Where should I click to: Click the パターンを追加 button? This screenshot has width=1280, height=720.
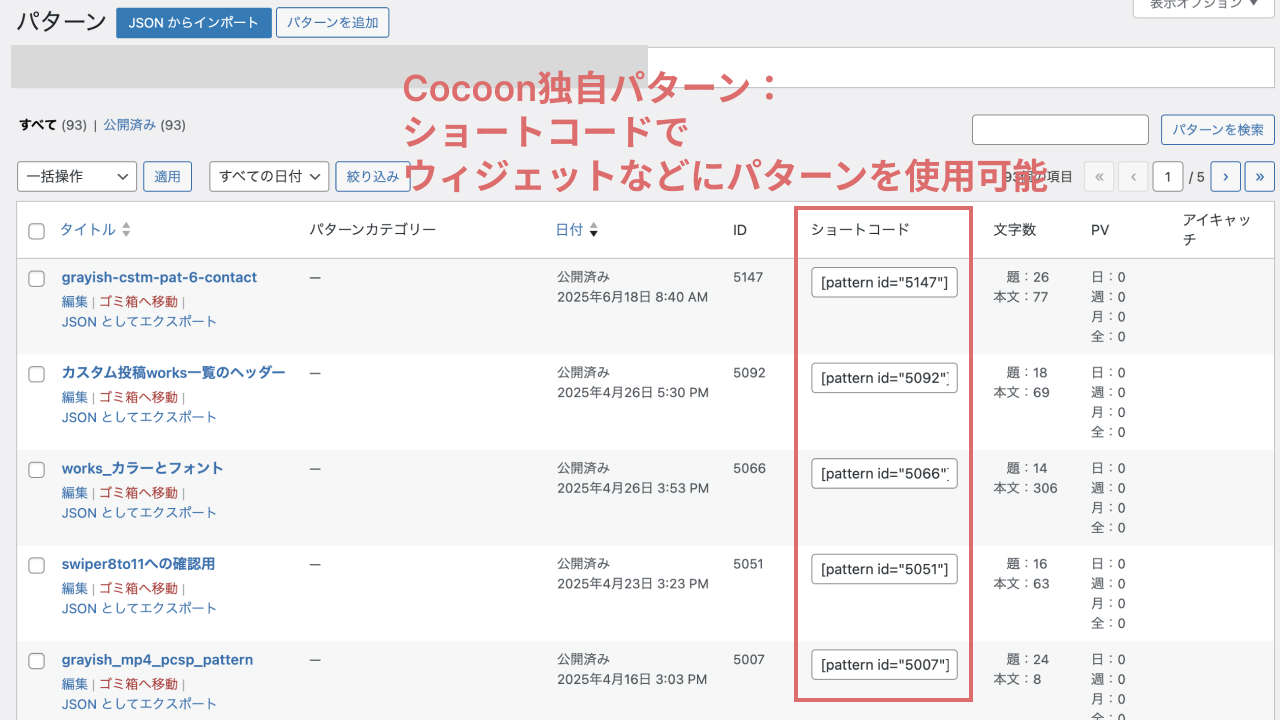point(332,23)
